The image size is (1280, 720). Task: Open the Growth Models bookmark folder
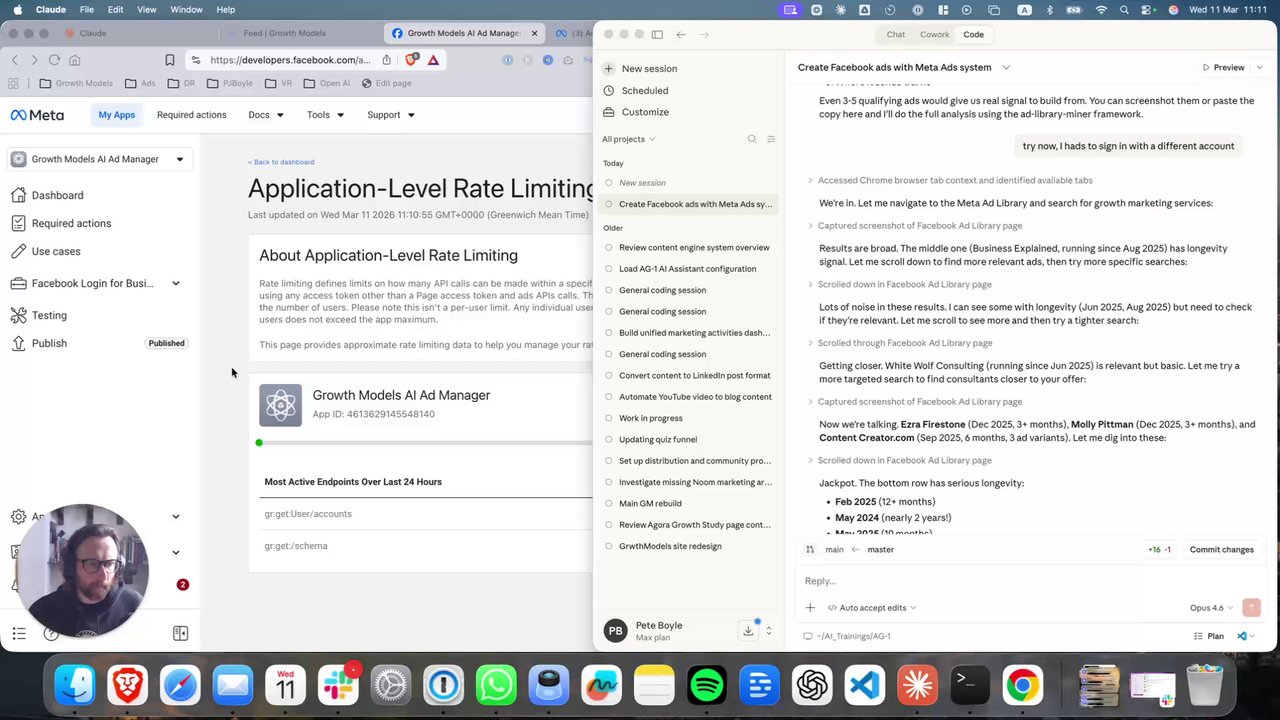[76, 84]
